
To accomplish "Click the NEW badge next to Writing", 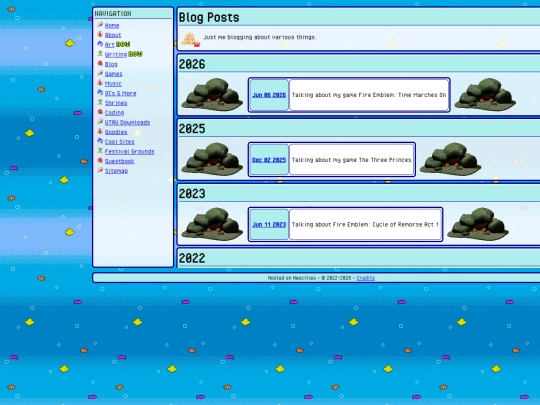I will 135,54.
